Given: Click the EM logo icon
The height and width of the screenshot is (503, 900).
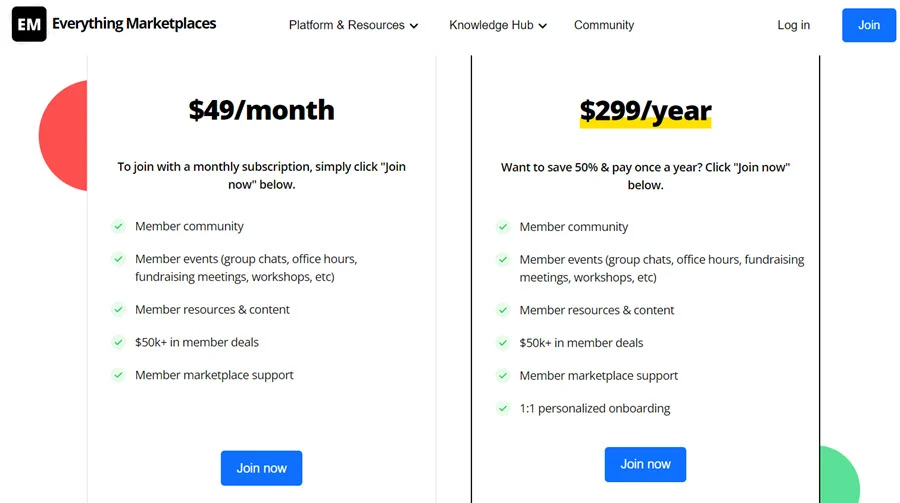Looking at the screenshot, I should tap(29, 24).
